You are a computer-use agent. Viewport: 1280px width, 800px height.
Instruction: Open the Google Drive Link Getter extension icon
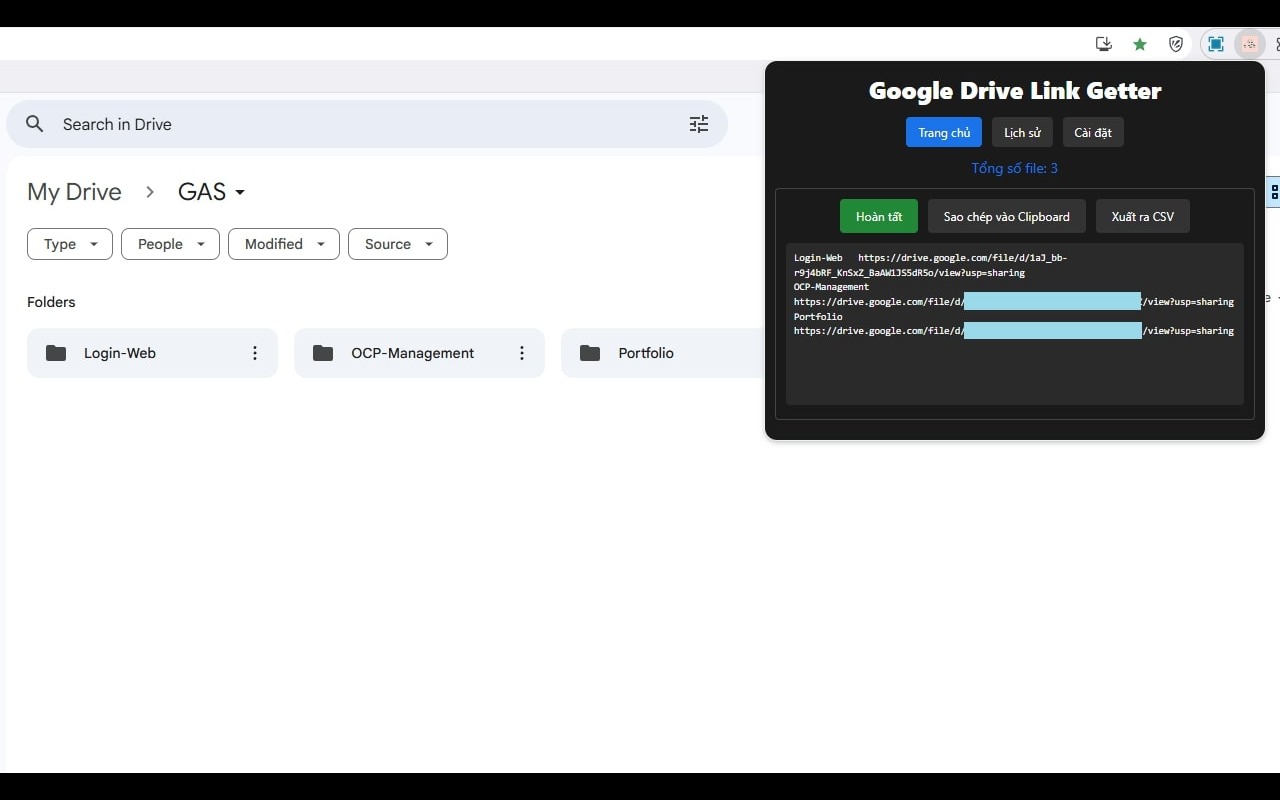(x=1249, y=44)
